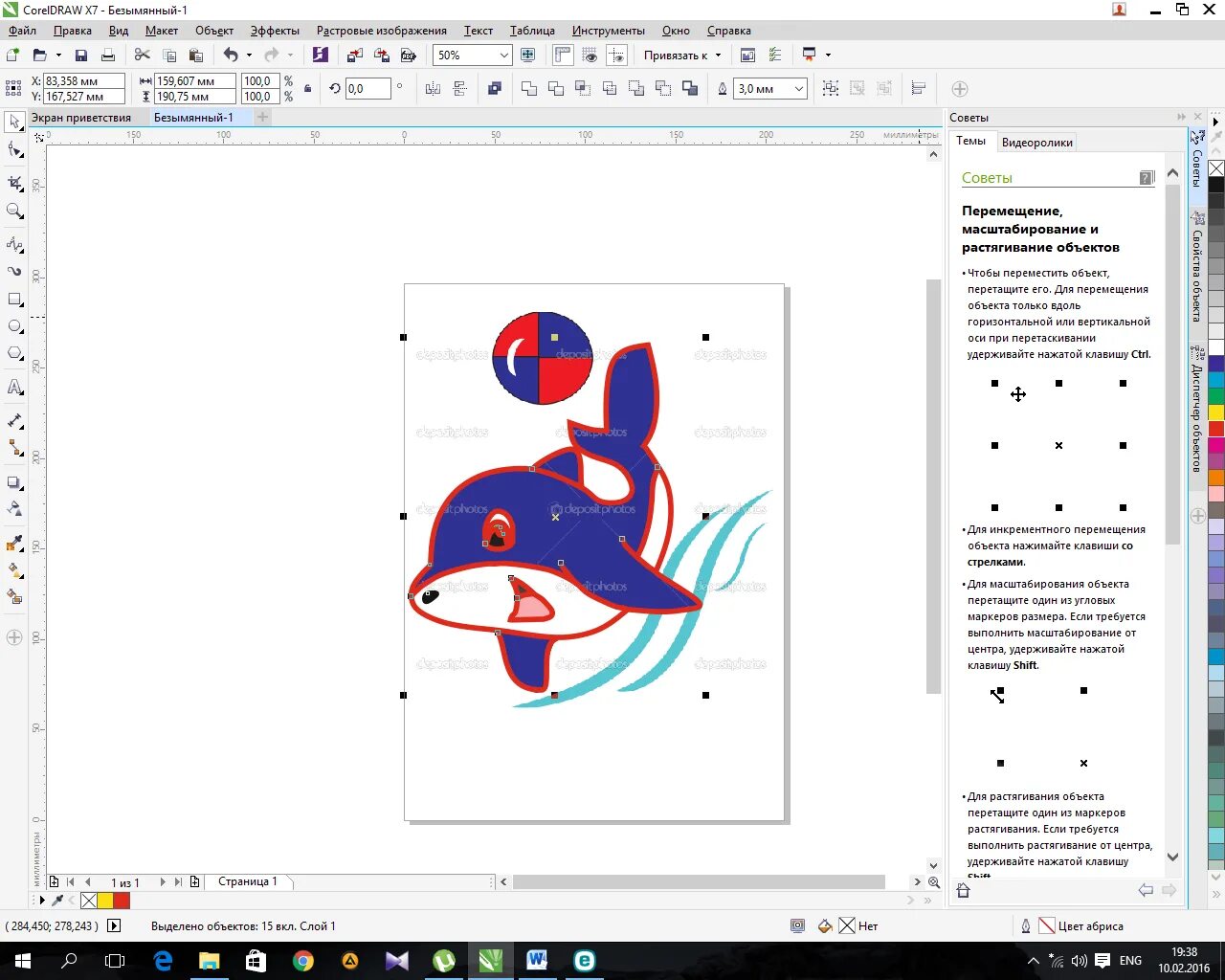Pick the yellow swatch in document palette
This screenshot has width=1225, height=980.
point(105,901)
